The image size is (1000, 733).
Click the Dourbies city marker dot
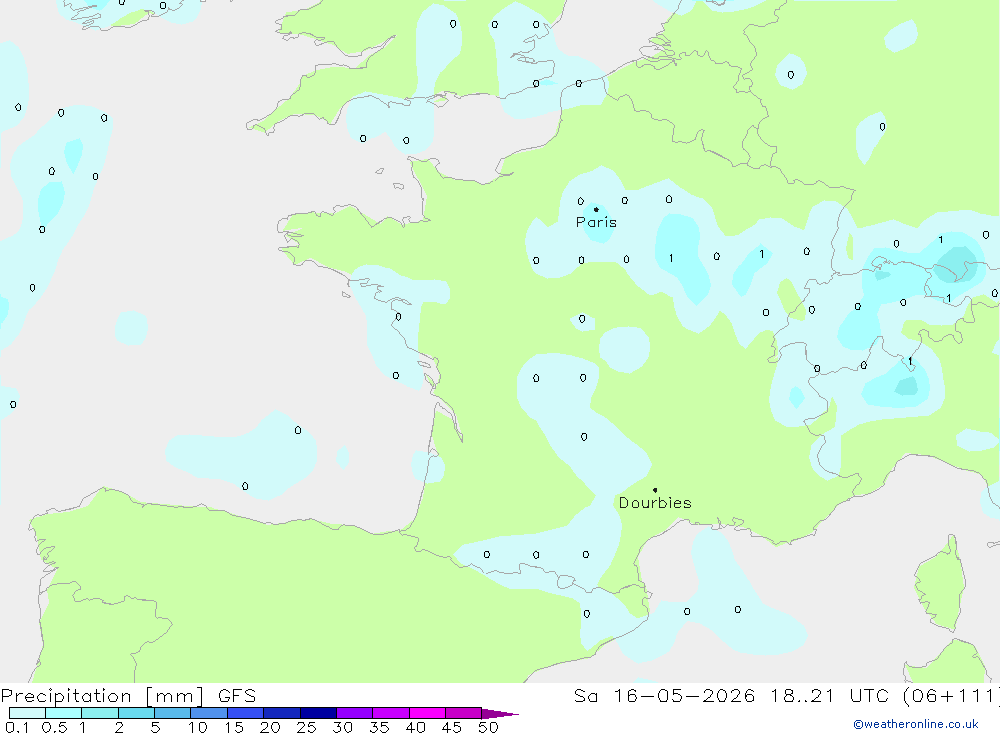coord(655,490)
